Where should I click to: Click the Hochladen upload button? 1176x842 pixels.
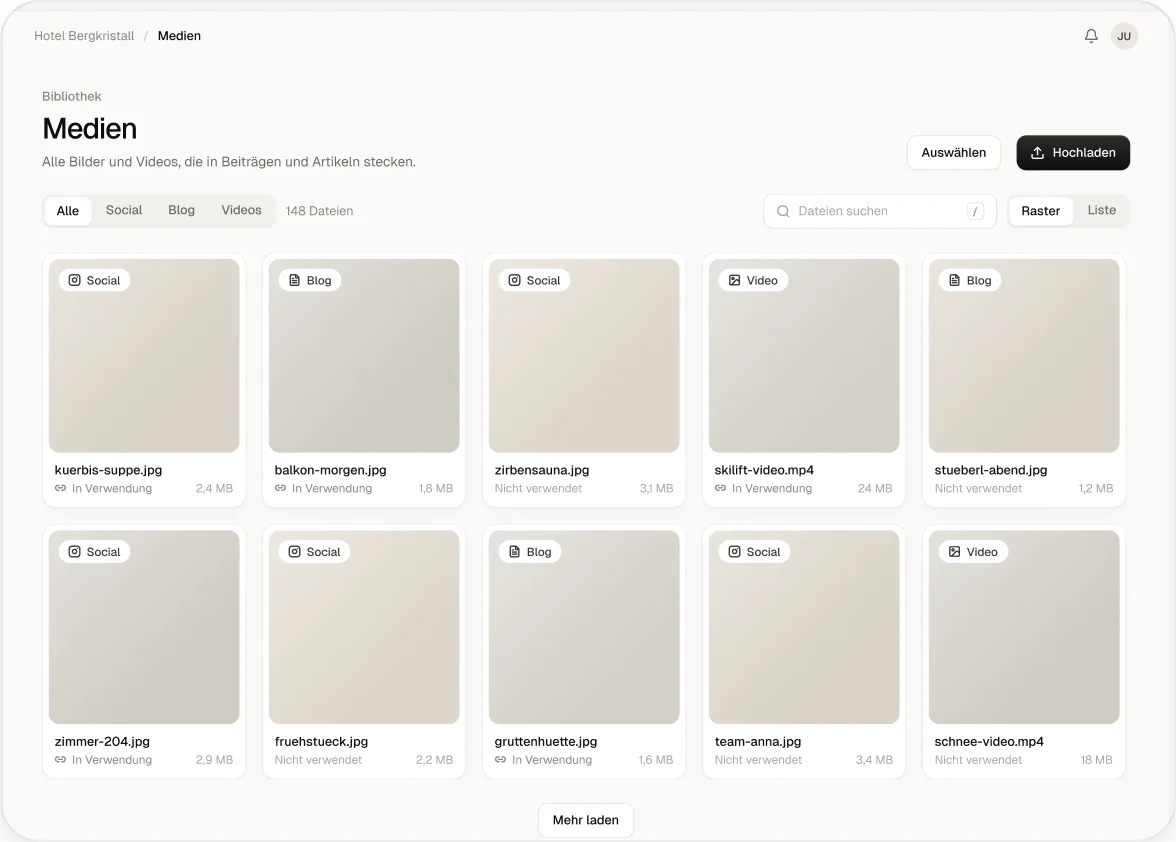pos(1072,153)
